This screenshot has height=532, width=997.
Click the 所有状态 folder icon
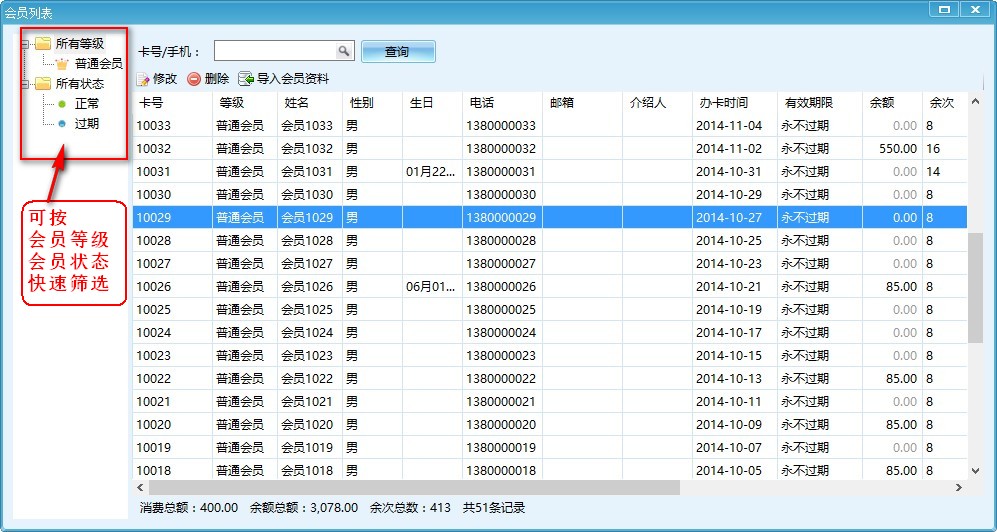[x=42, y=84]
